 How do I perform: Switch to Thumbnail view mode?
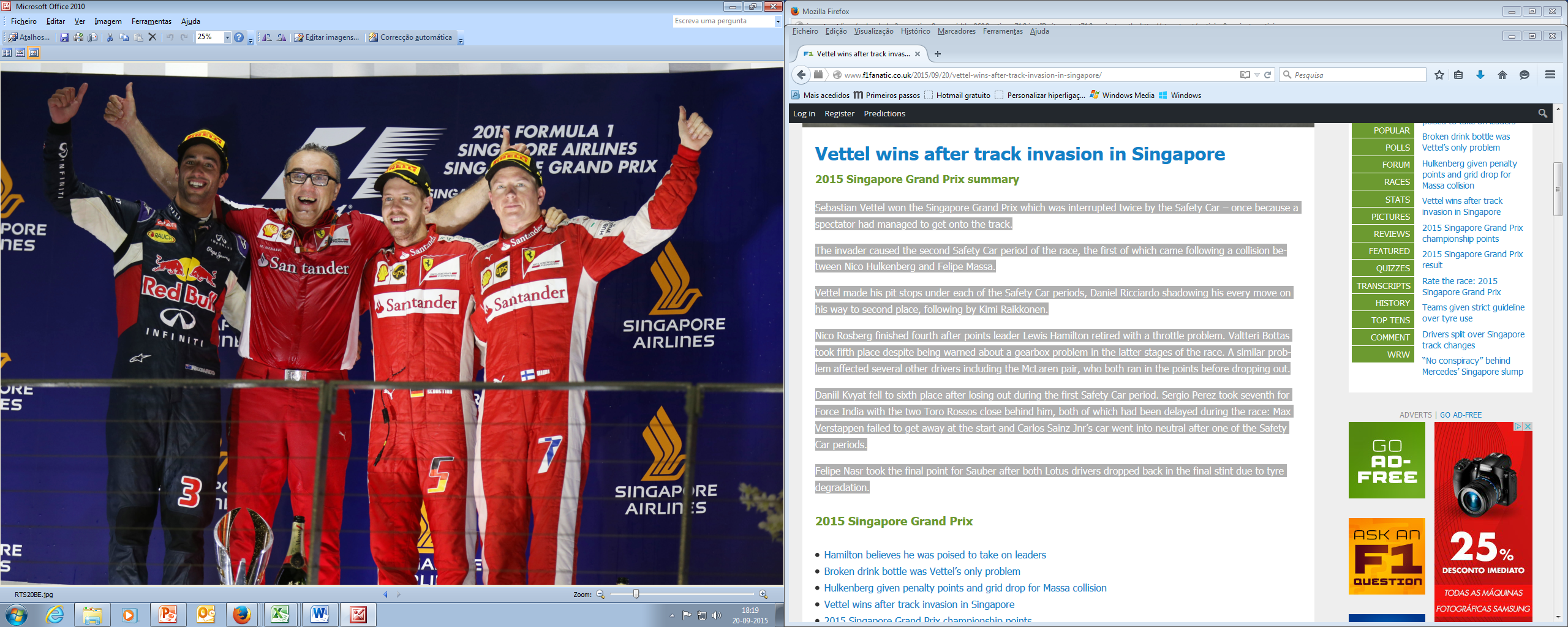[7, 53]
